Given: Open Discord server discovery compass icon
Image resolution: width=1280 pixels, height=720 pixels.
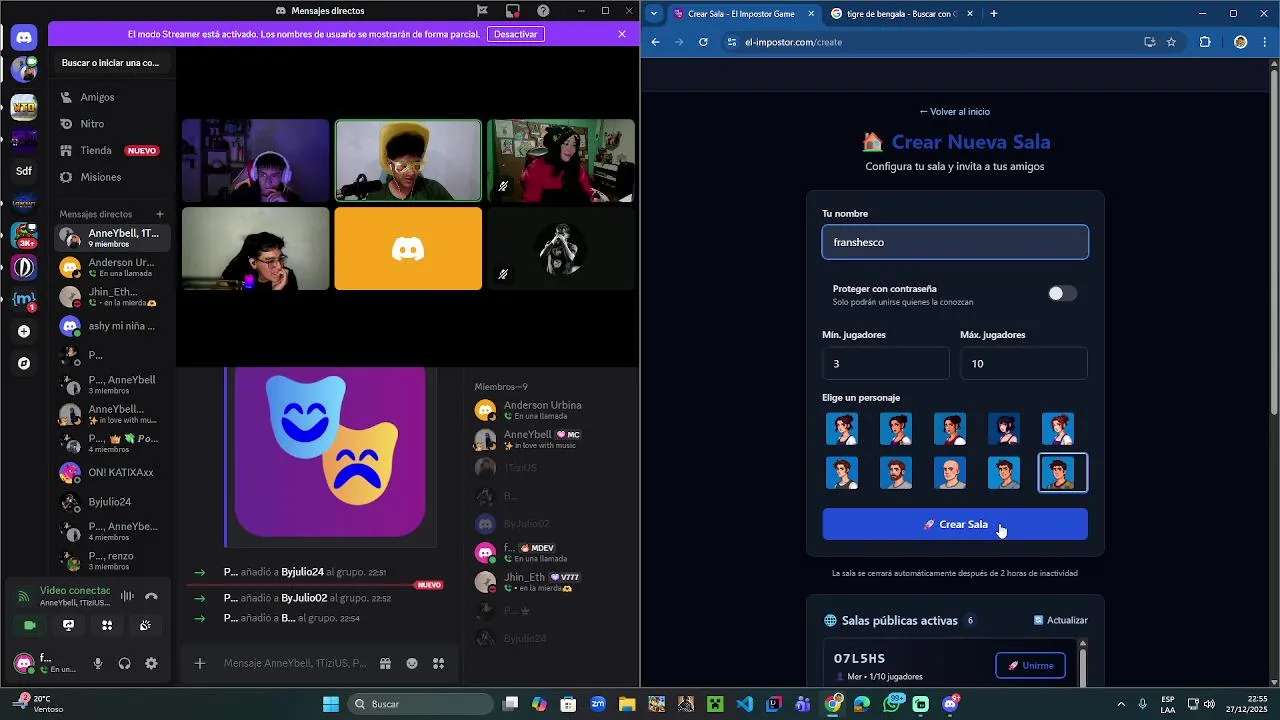Looking at the screenshot, I should [x=24, y=363].
